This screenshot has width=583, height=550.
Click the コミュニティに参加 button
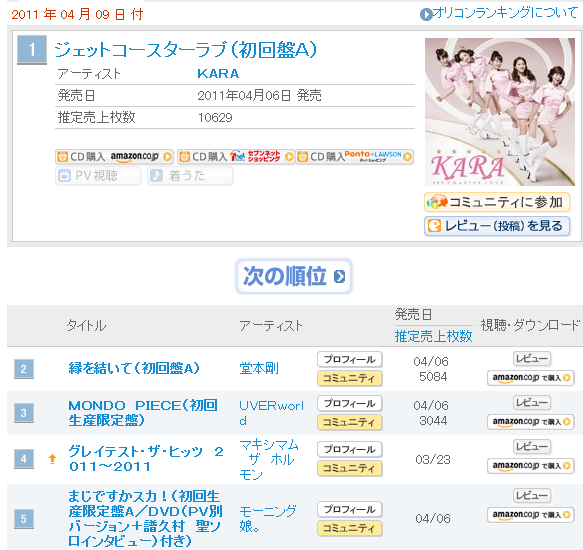click(x=497, y=202)
